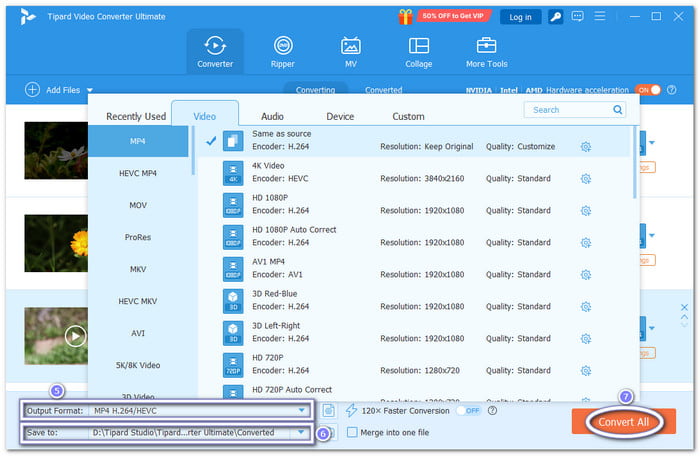Choose Same as source preset
This screenshot has height=456, width=700.
[x=413, y=141]
